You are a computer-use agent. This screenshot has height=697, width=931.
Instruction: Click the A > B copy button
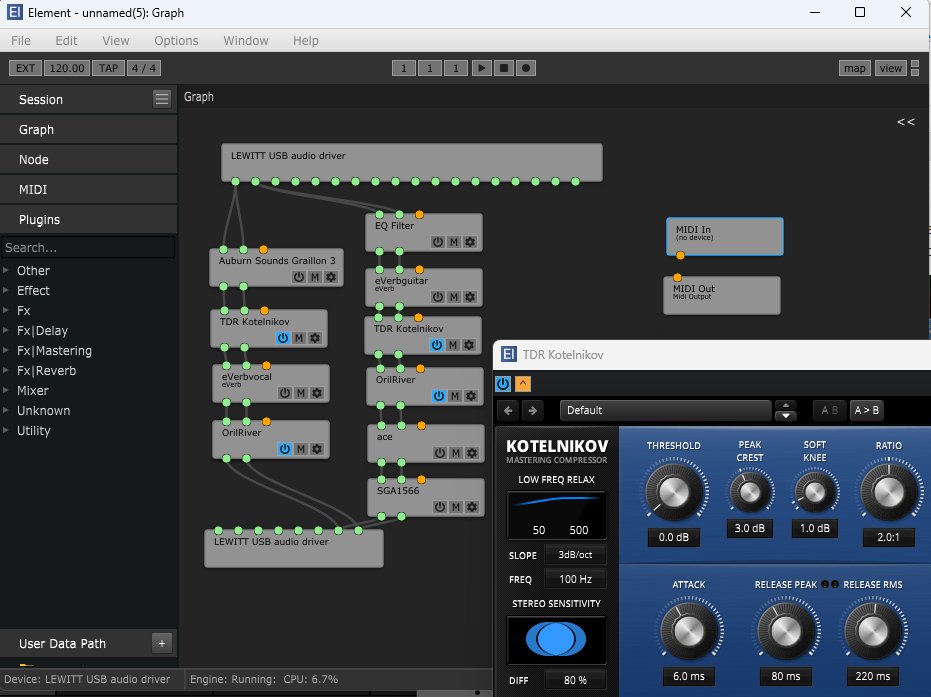pos(866,410)
